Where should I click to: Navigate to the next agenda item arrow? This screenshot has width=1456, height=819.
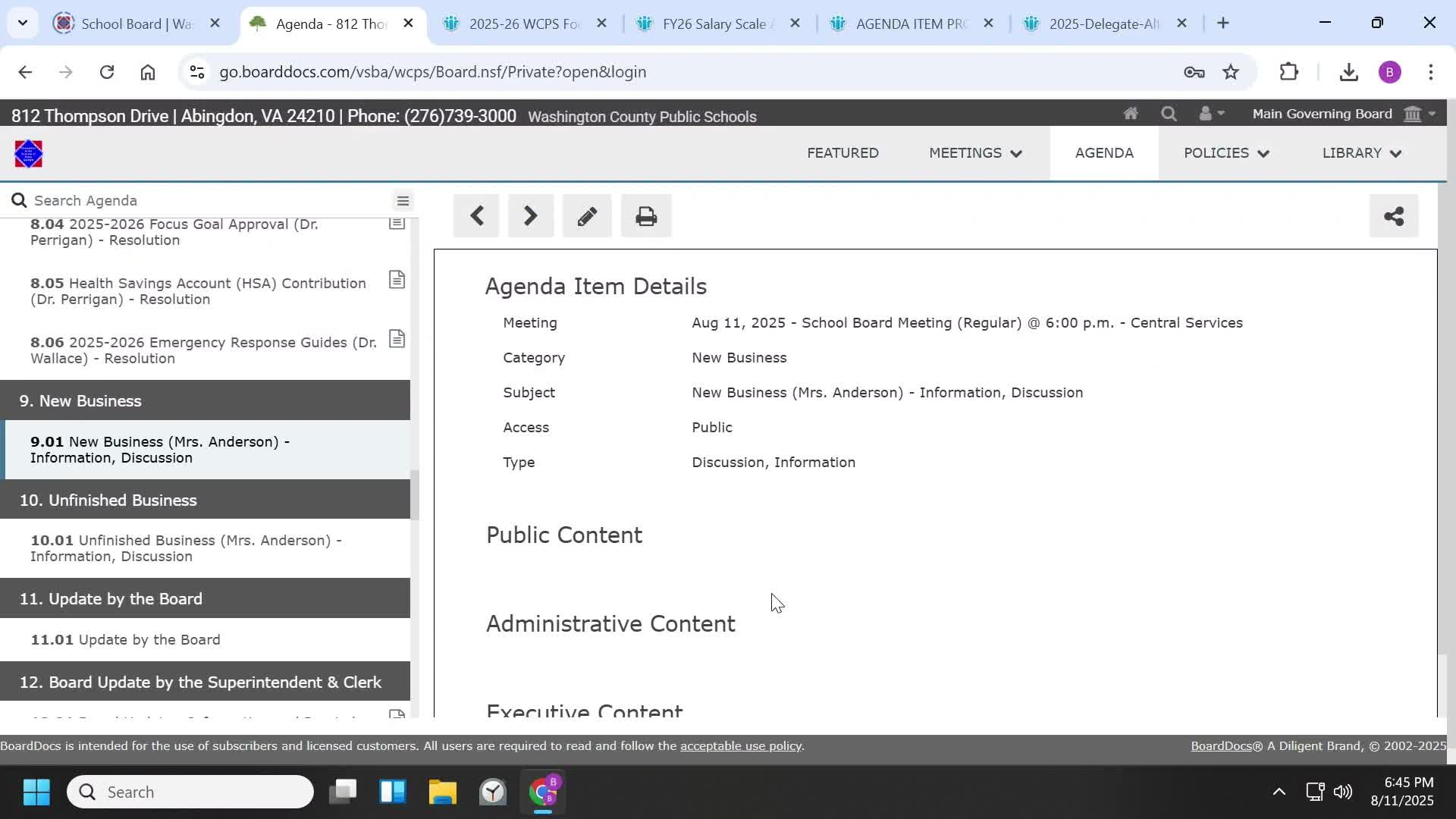pyautogui.click(x=530, y=215)
